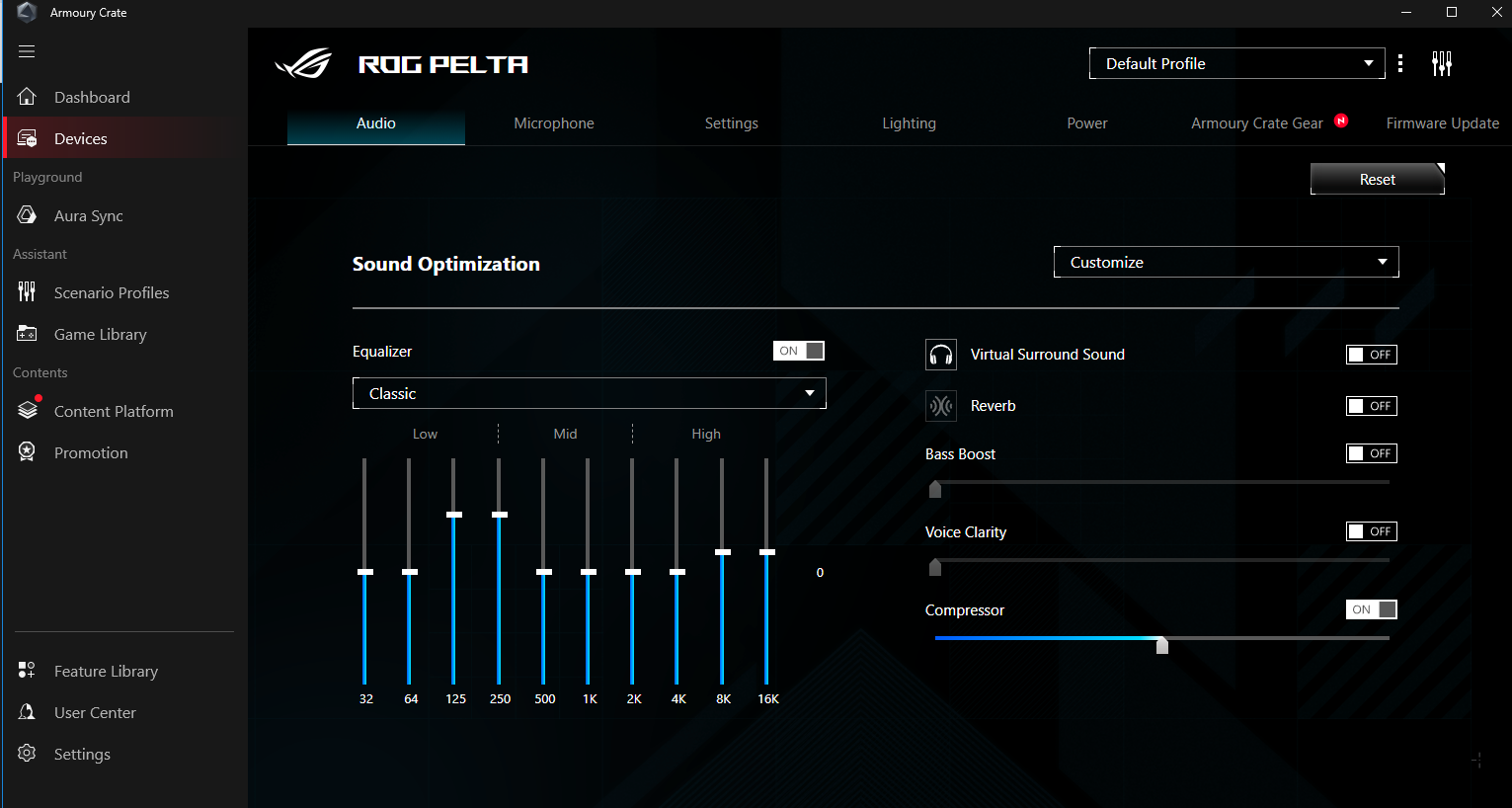This screenshot has height=808, width=1512.
Task: Click the 64 Hz equalizer slider handle
Action: click(x=410, y=572)
